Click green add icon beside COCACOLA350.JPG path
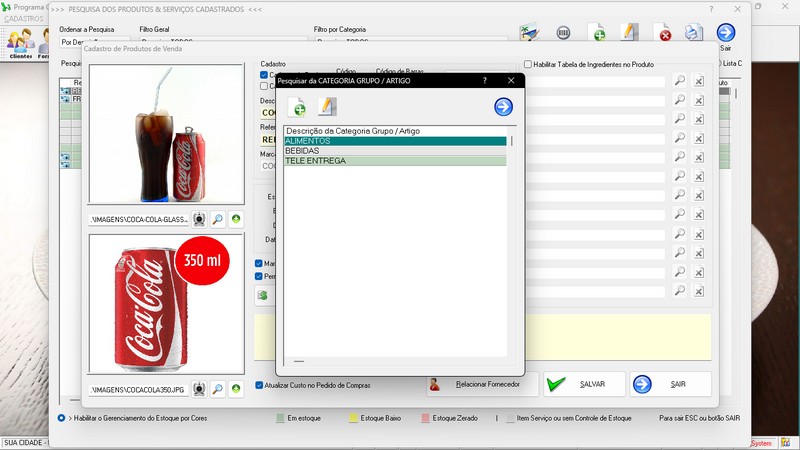Viewport: 800px width, 450px height. pyautogui.click(x=236, y=389)
